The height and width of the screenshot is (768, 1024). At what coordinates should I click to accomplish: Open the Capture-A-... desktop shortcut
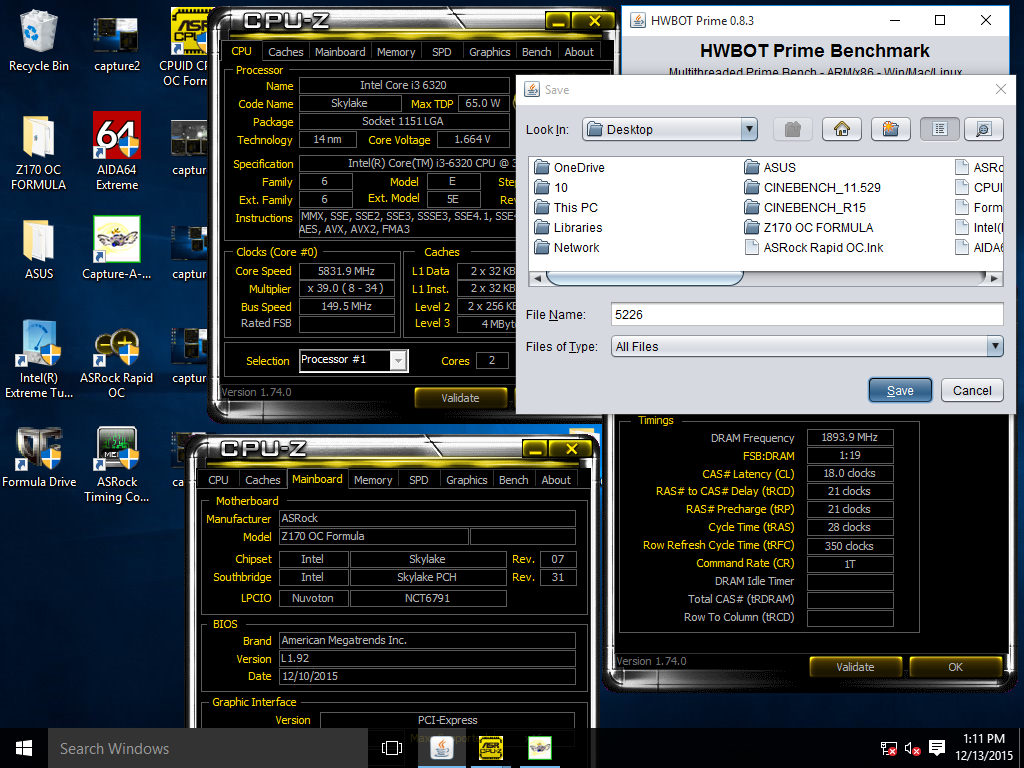pyautogui.click(x=117, y=248)
